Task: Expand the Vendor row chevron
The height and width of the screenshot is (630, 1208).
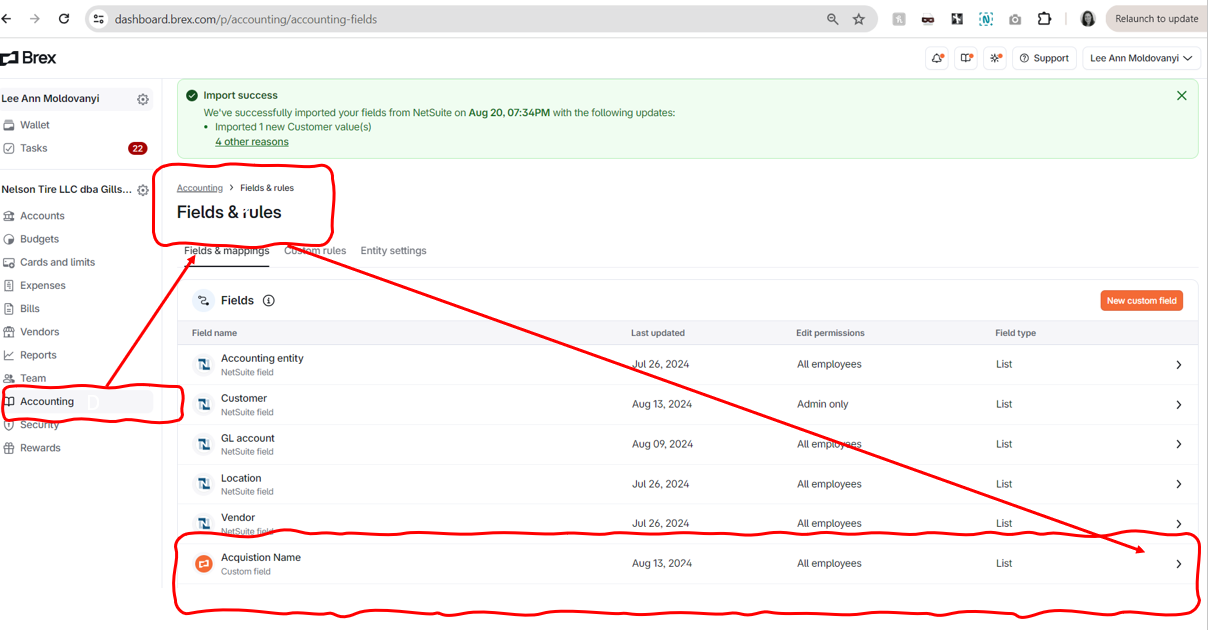Action: click(1179, 524)
